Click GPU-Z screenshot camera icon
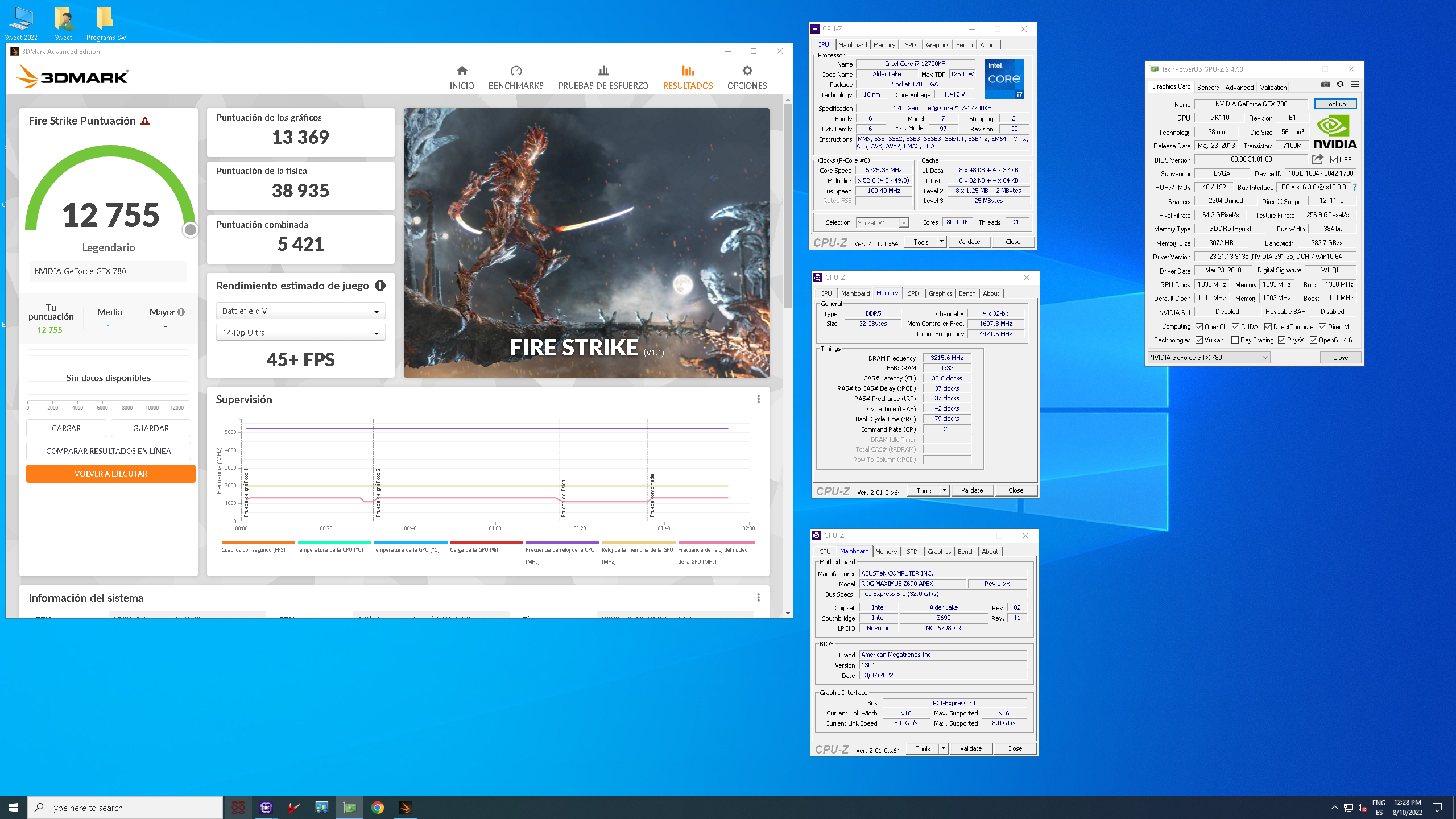Viewport: 1456px width, 819px height. (x=1325, y=85)
